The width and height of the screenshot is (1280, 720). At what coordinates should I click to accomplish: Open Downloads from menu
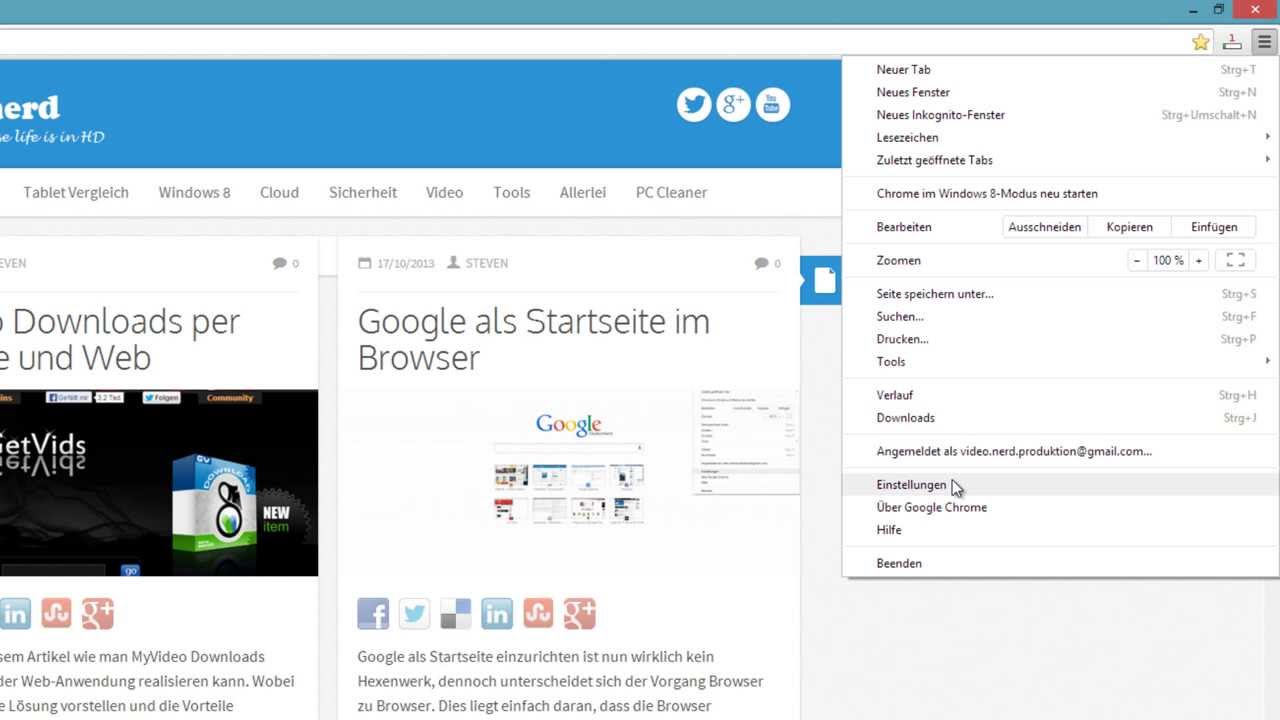1061,417
